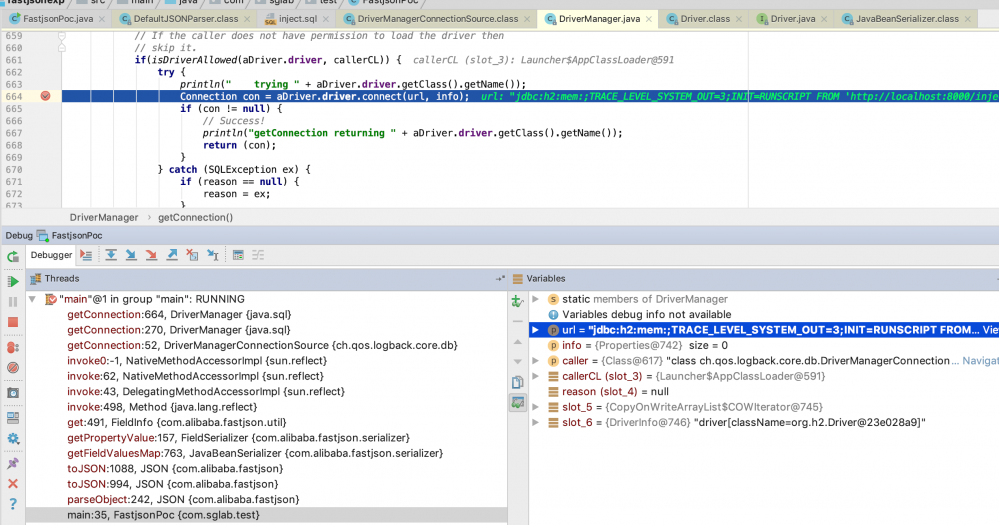Select getConnection:270 DriverManager frame

click(179, 330)
